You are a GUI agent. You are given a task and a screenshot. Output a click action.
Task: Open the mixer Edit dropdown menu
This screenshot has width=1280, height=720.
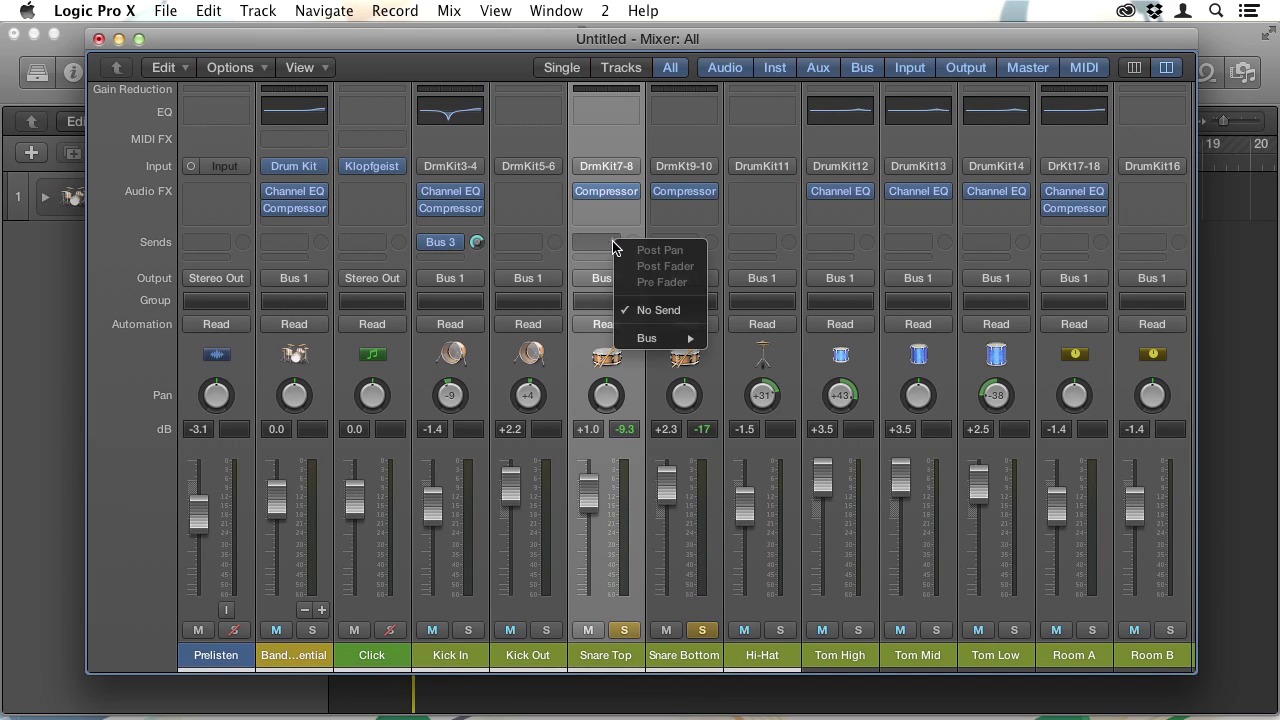tap(170, 68)
